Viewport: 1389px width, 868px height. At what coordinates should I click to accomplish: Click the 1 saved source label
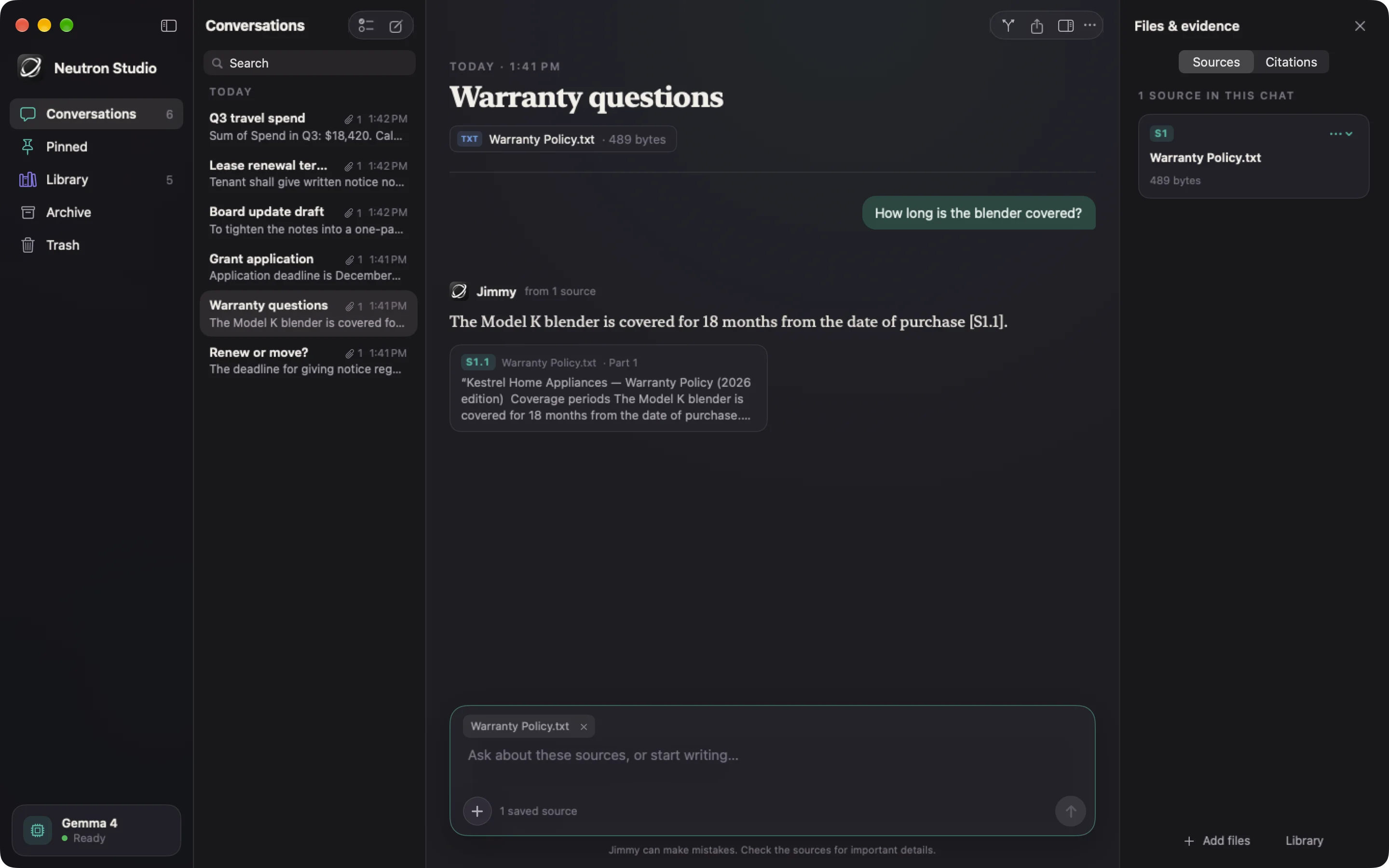pos(538,811)
